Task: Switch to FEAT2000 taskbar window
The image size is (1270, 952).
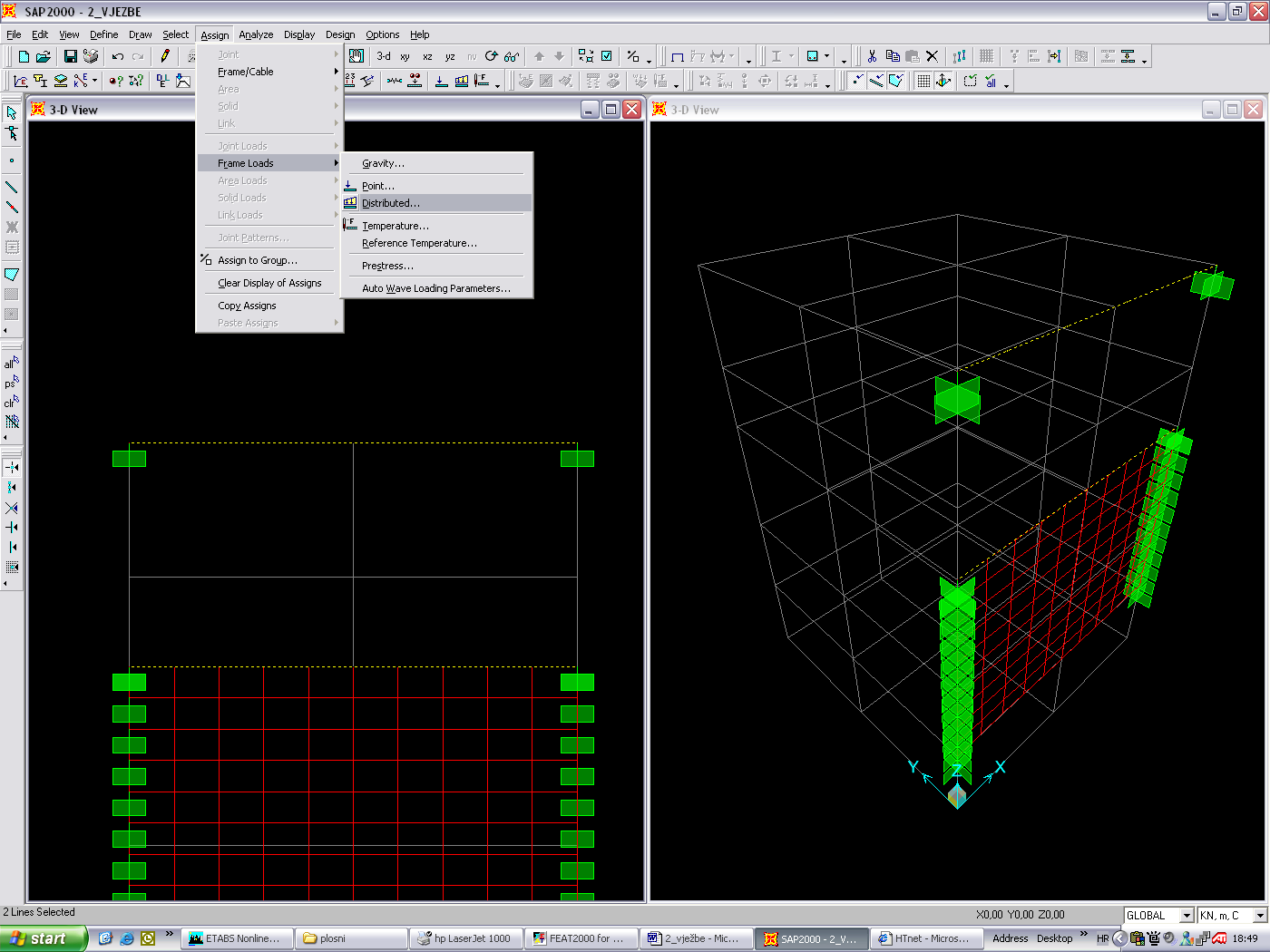Action: pyautogui.click(x=581, y=938)
